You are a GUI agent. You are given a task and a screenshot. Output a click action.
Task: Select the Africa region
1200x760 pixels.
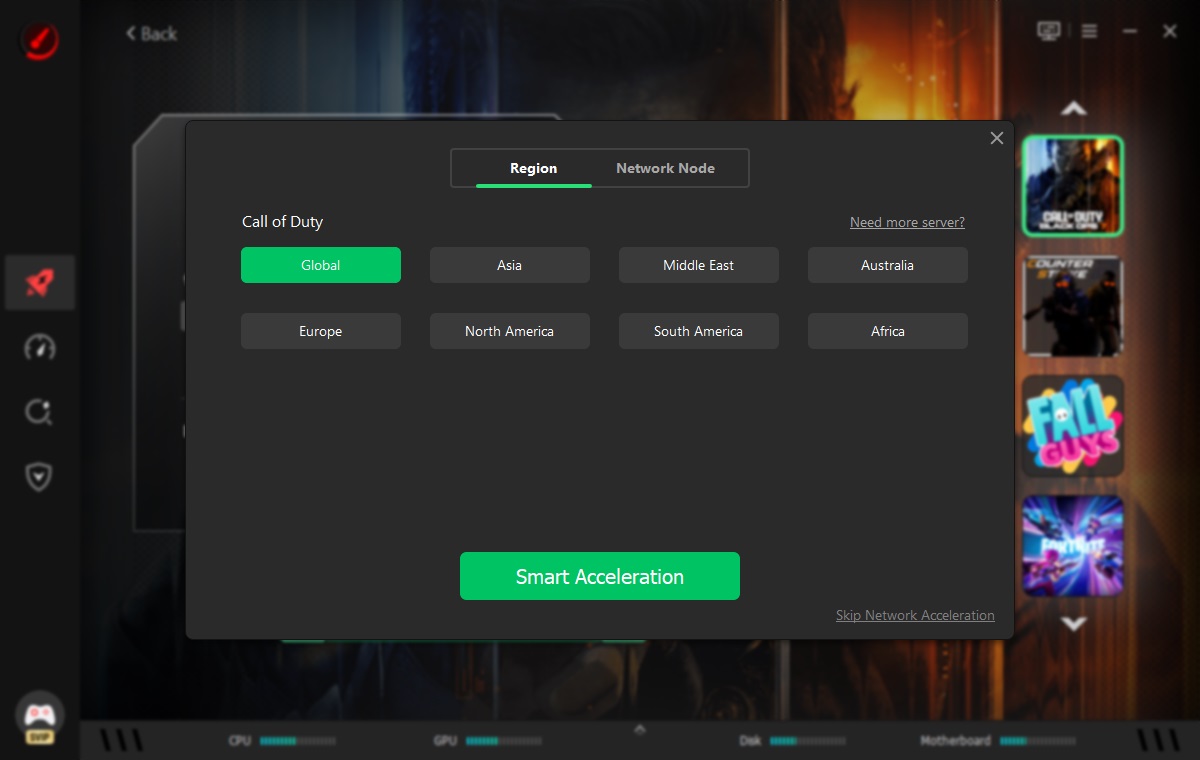point(888,331)
